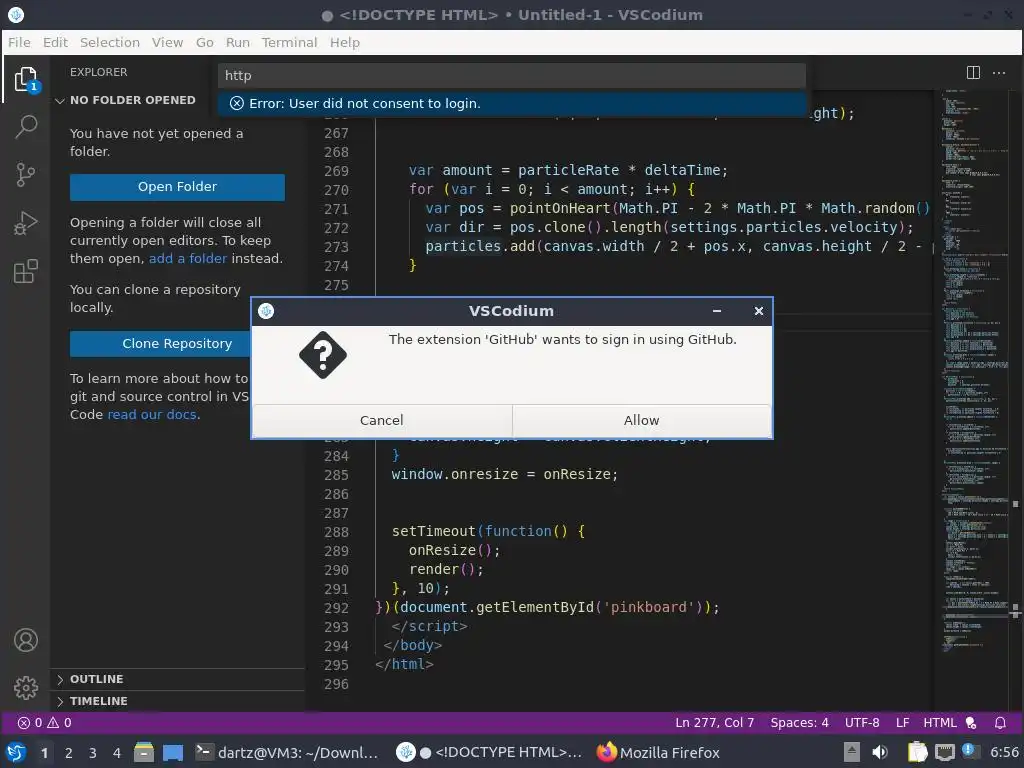Click the Open Folder button
This screenshot has height=768, width=1024.
[177, 187]
